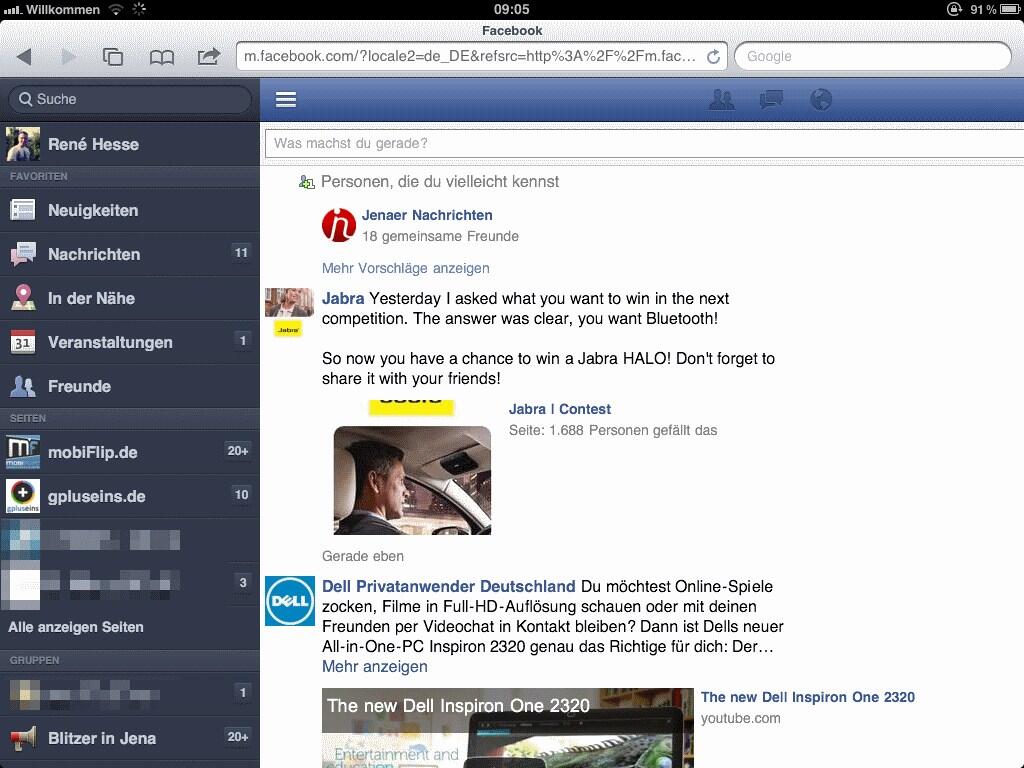Open Jenaer Nachrichten suggestion link
The image size is (1024, 768).
(x=427, y=215)
